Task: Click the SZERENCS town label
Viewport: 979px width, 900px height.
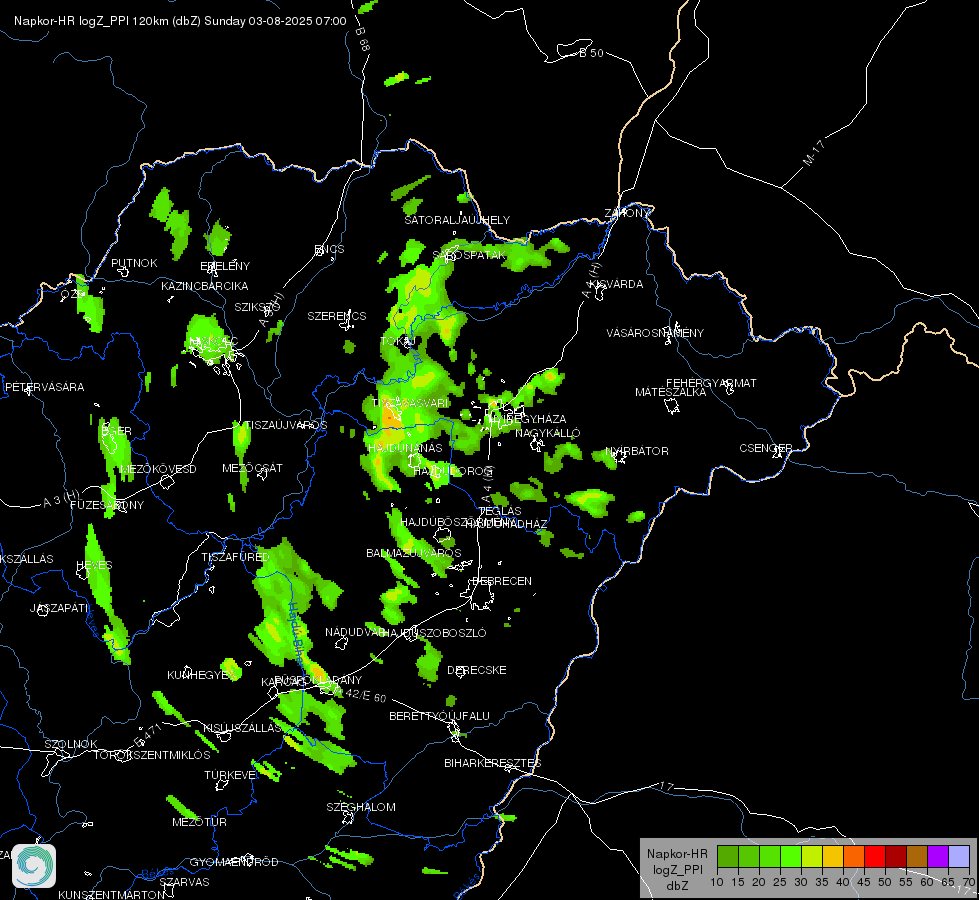Action: click(x=337, y=316)
